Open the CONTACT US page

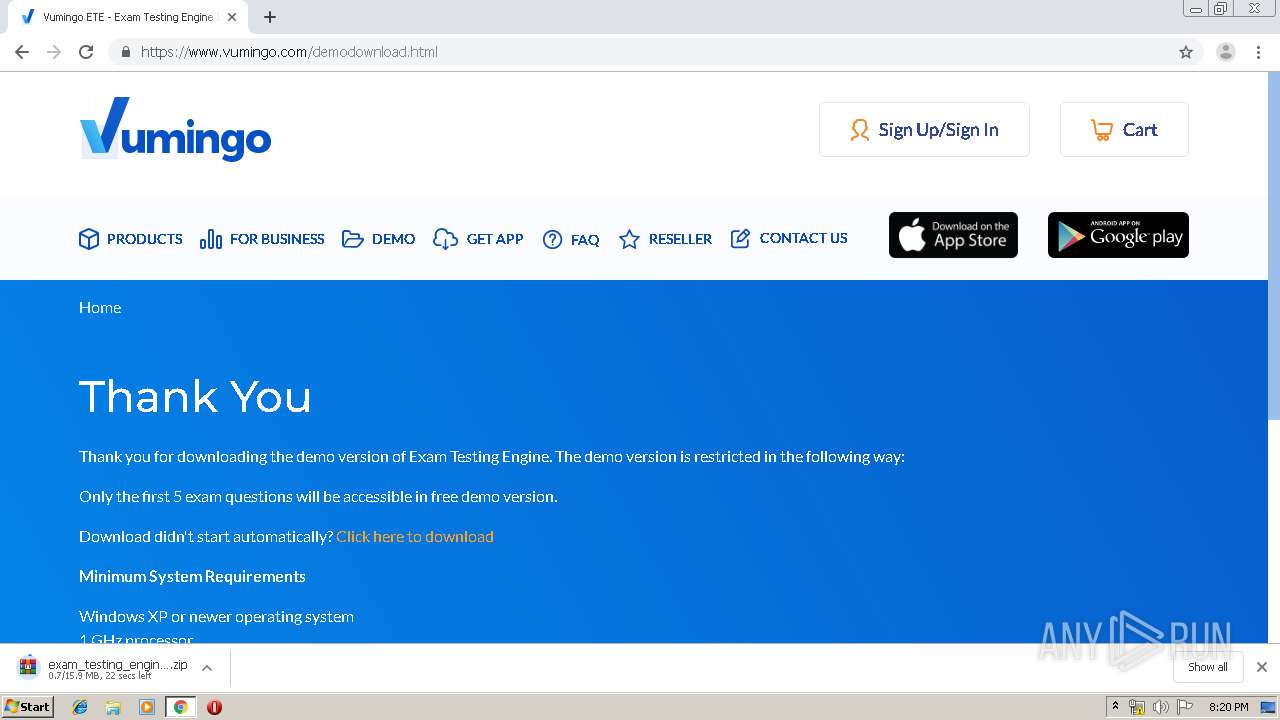pyautogui.click(x=789, y=238)
